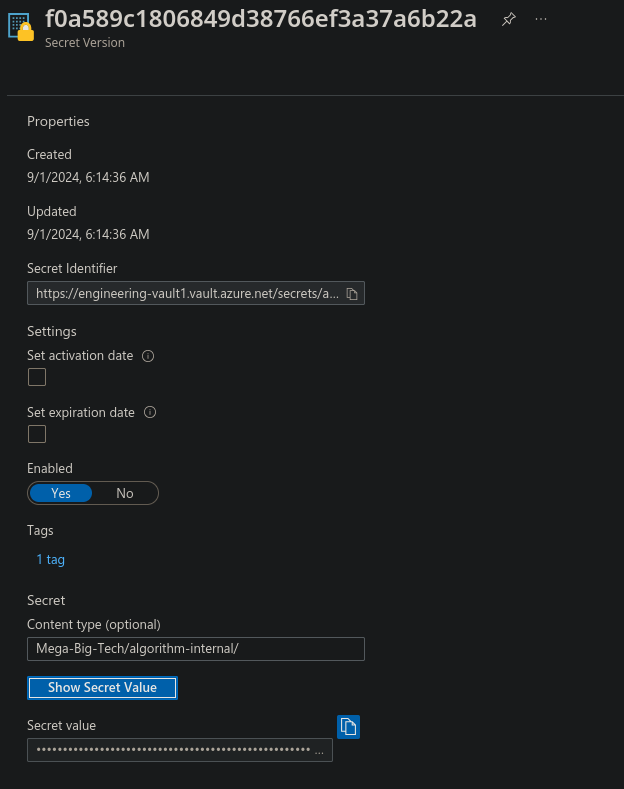Show info for Set activation date
This screenshot has width=624, height=789.
coord(148,356)
